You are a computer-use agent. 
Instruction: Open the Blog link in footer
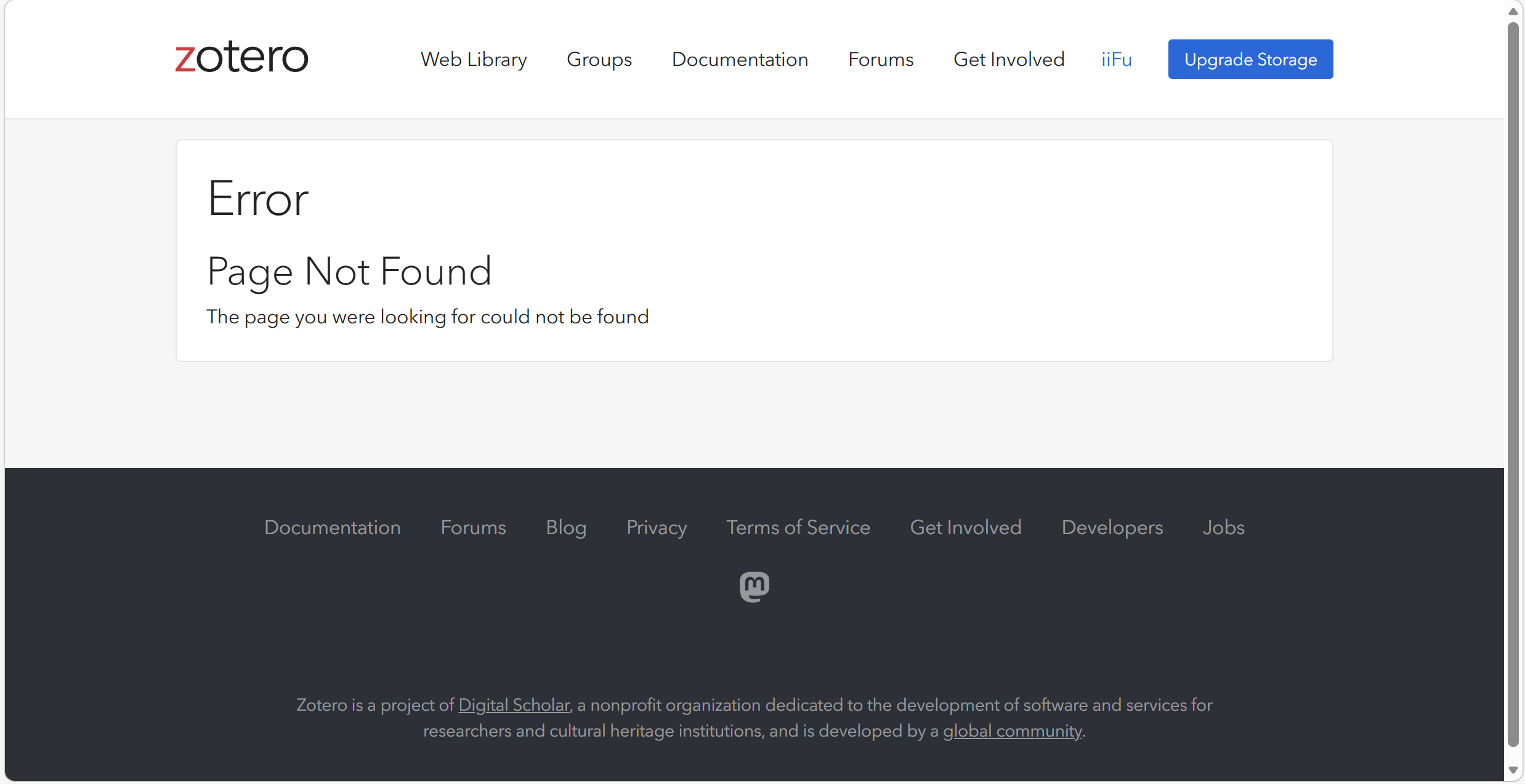[x=565, y=527]
